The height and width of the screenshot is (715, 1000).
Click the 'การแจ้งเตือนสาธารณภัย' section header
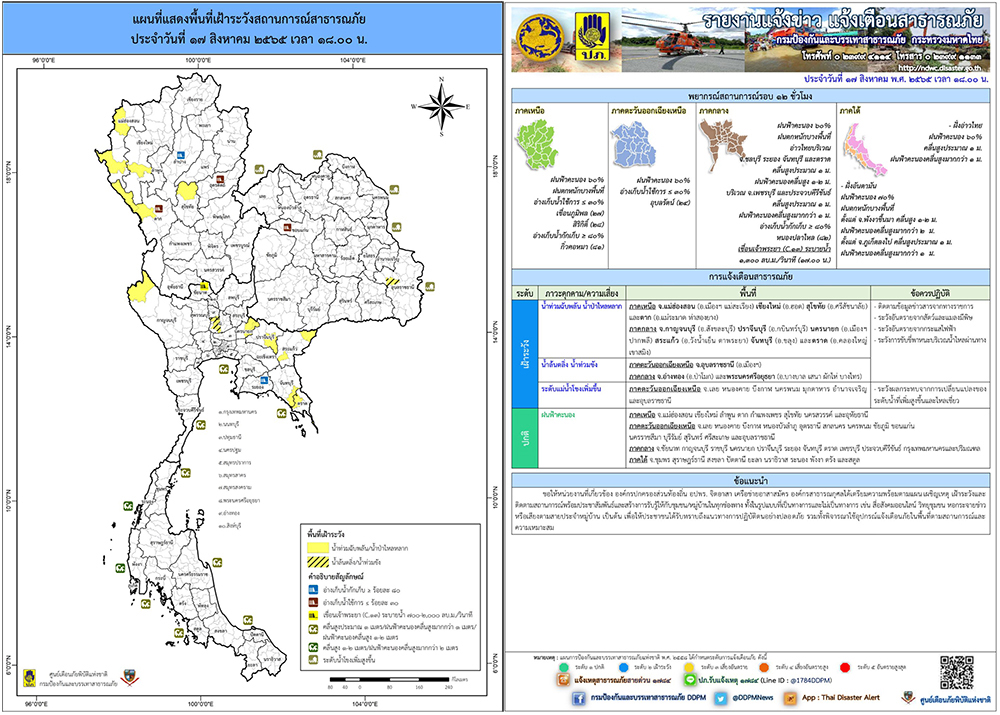pyautogui.click(x=750, y=277)
